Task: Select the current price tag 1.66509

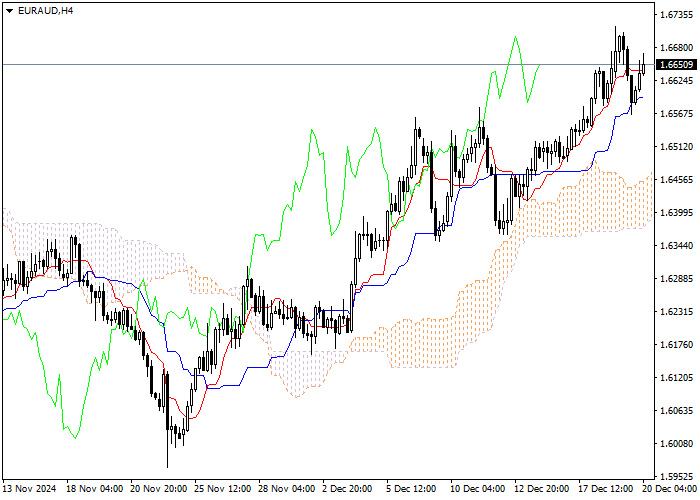Action: pyautogui.click(x=676, y=65)
